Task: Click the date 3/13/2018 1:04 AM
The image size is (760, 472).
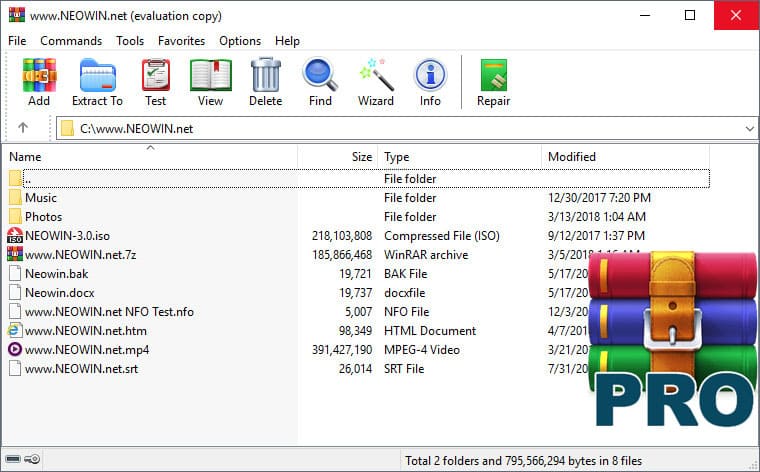Action: point(597,217)
